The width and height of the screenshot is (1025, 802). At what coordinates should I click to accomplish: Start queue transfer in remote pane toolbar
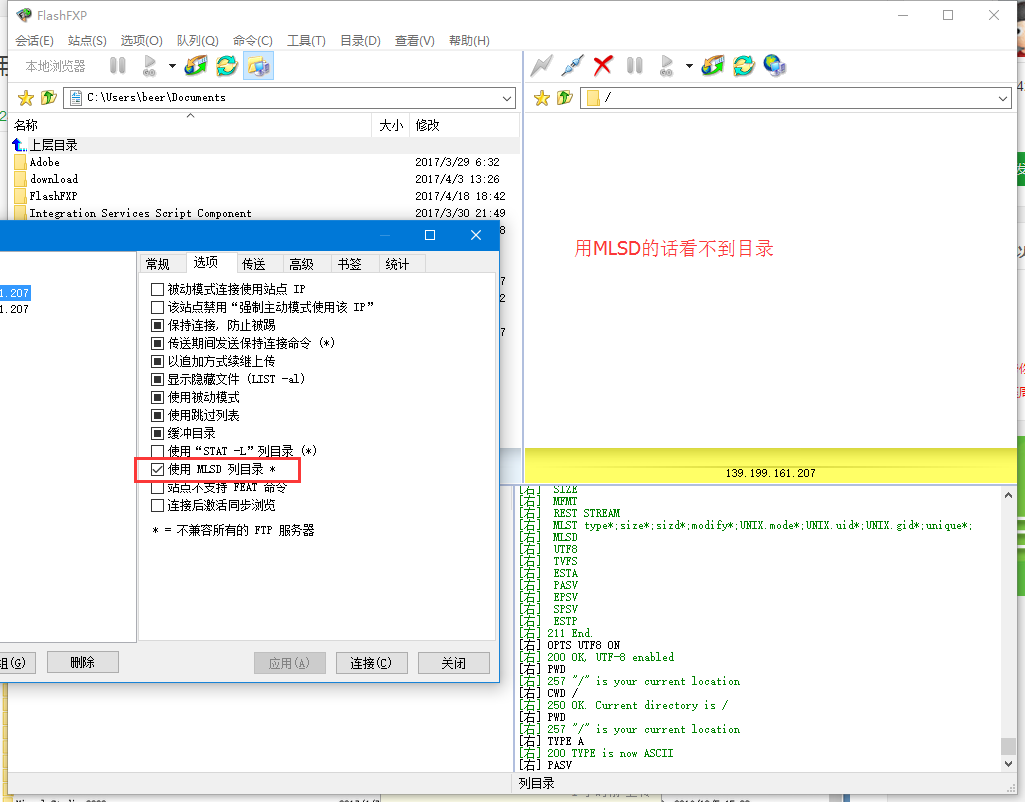667,65
